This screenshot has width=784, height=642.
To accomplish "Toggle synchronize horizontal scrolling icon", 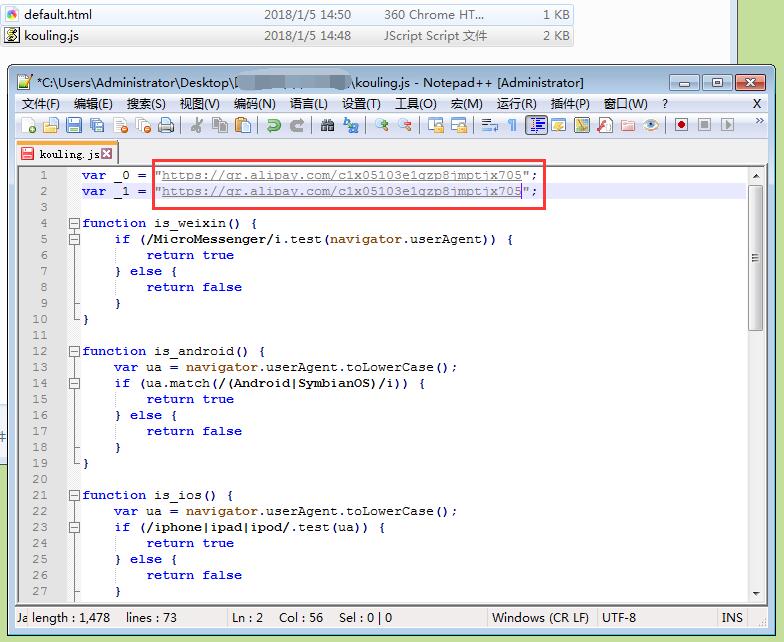I will (x=458, y=125).
